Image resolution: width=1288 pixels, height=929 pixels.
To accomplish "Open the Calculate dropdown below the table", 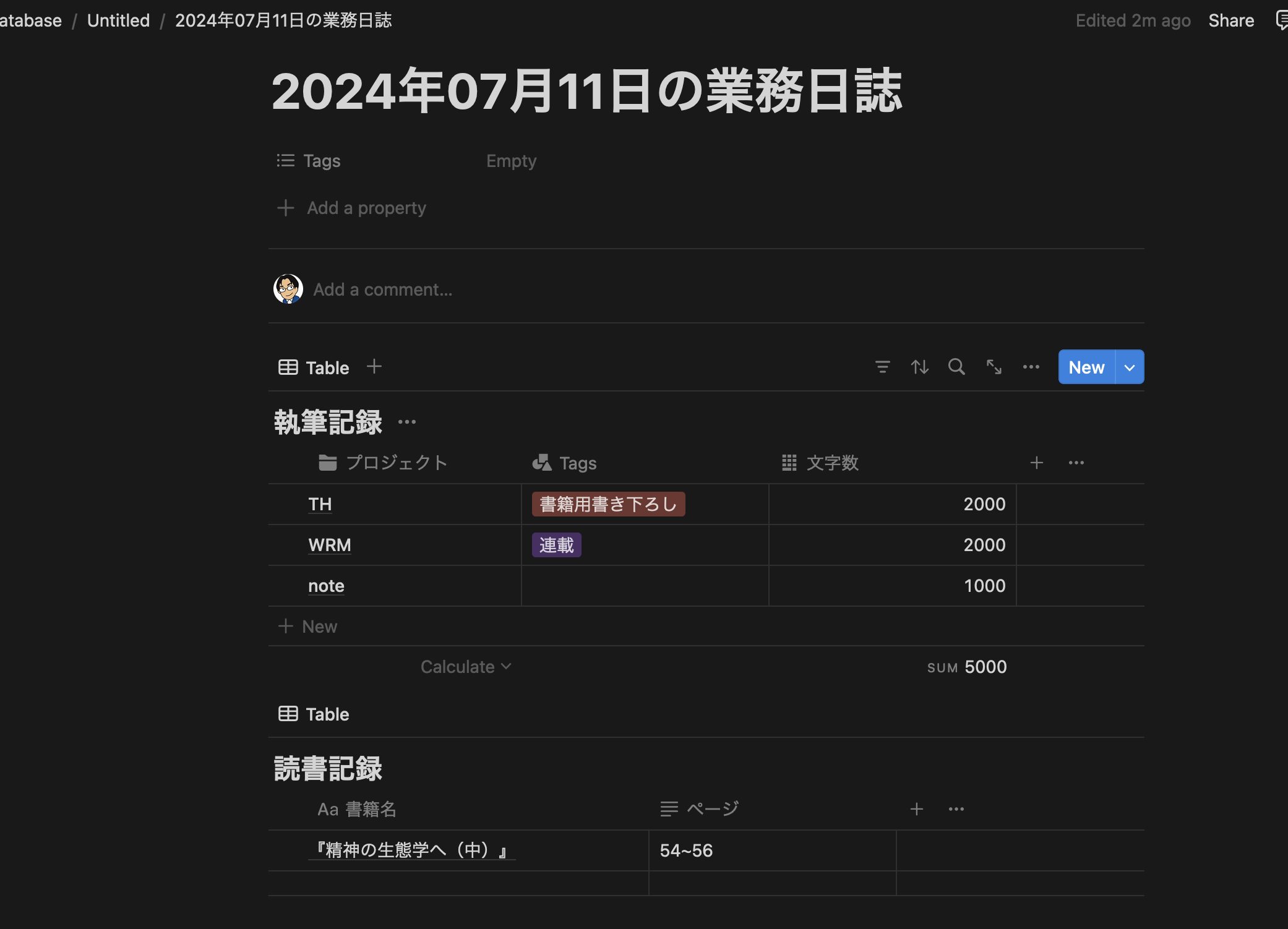I will click(466, 667).
